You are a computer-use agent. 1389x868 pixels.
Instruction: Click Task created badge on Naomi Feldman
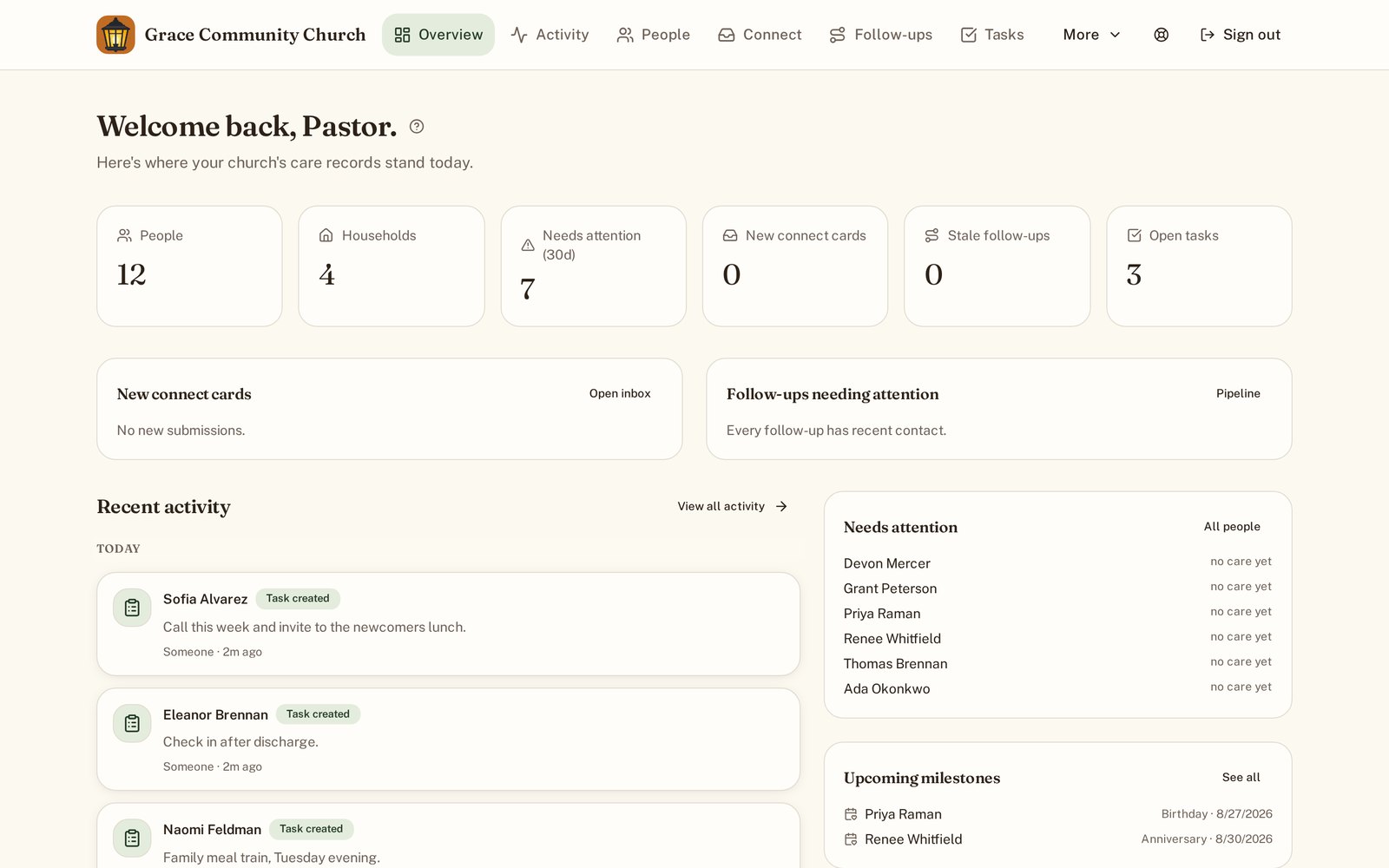tap(311, 828)
